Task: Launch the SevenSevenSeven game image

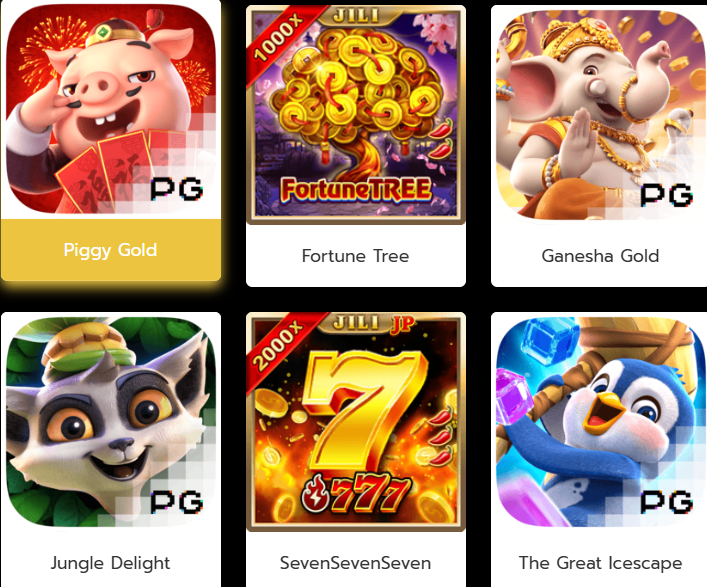Action: click(x=356, y=422)
